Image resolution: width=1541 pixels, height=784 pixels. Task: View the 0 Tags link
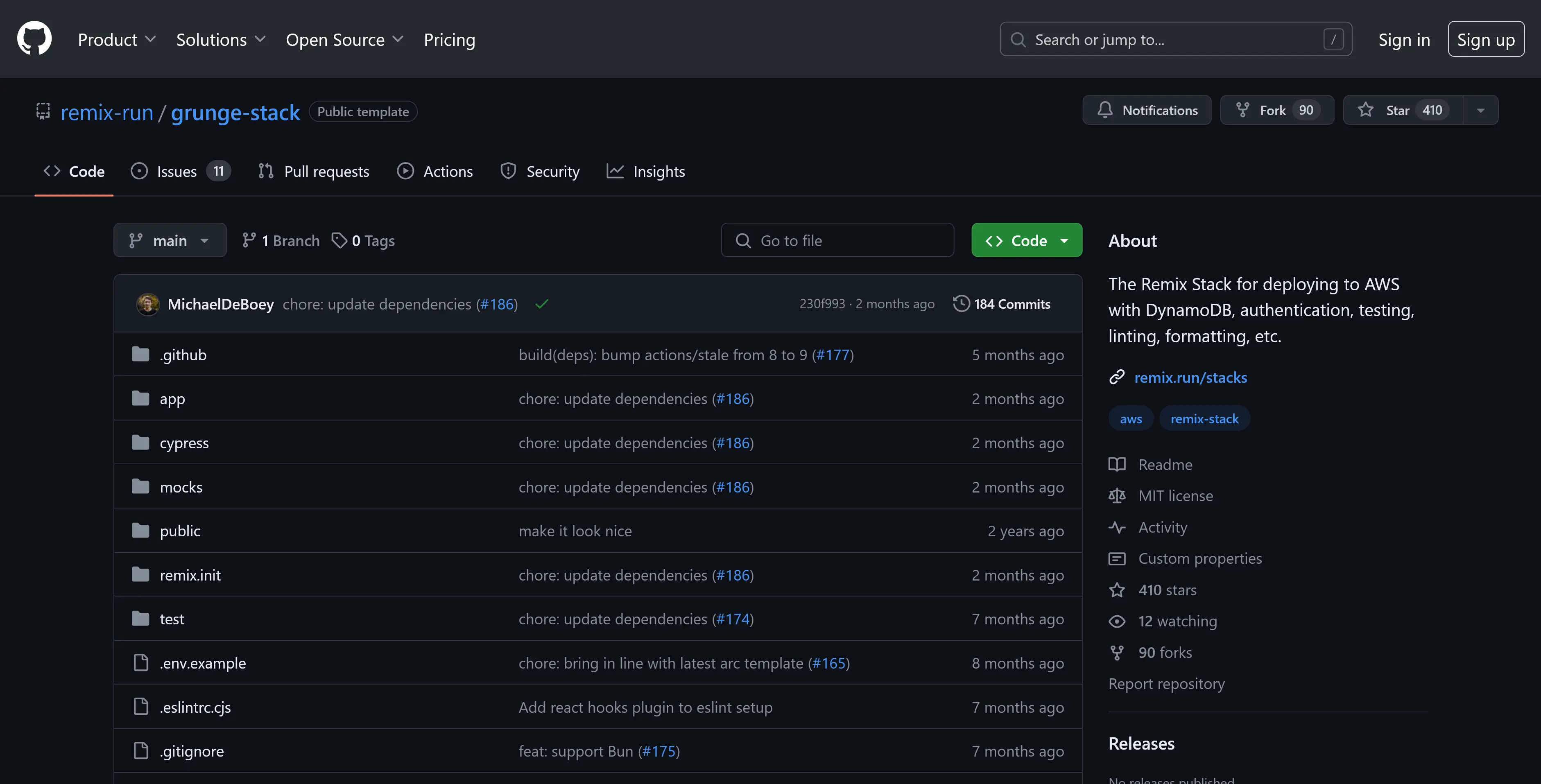363,240
